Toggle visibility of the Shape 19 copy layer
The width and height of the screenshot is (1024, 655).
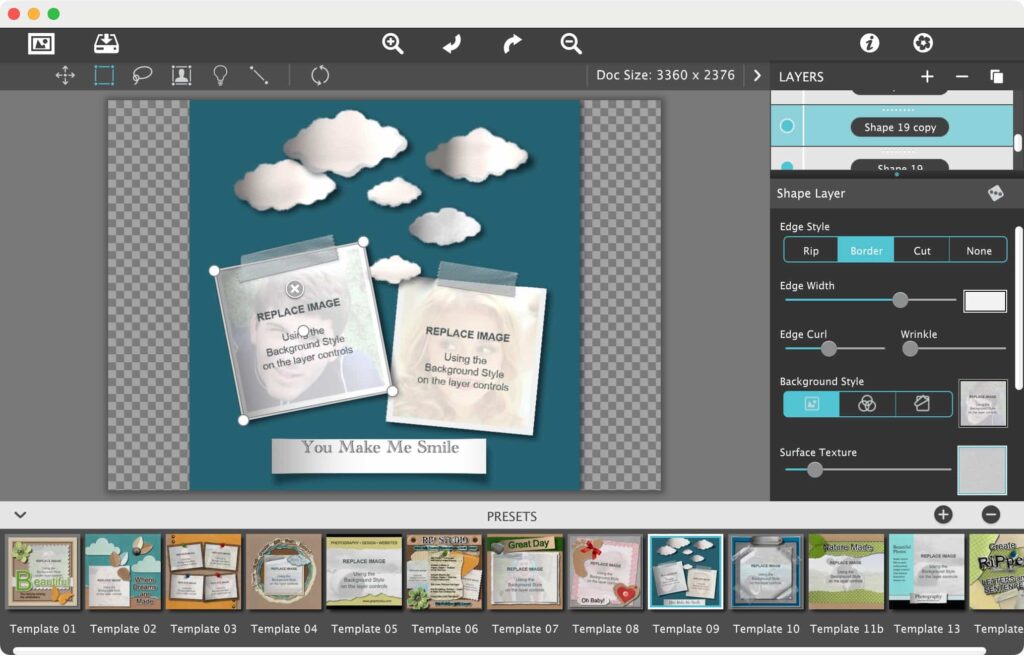pos(787,126)
